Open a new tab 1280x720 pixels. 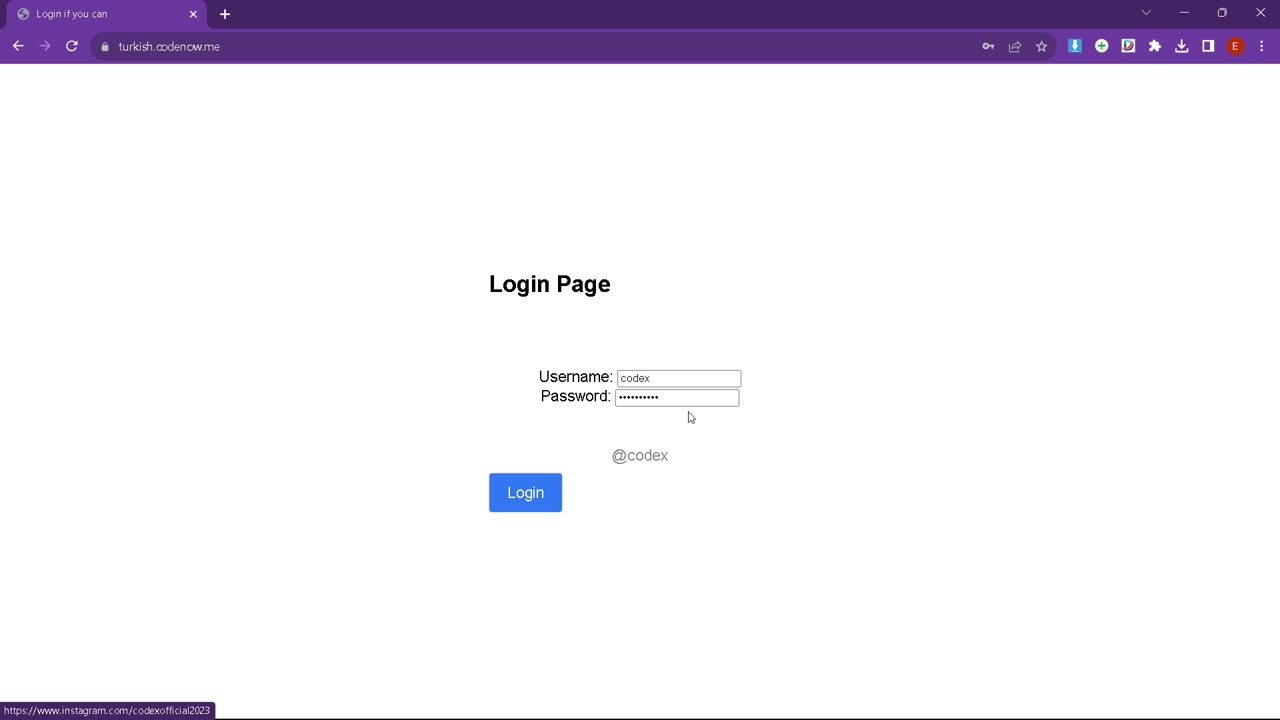coord(225,14)
